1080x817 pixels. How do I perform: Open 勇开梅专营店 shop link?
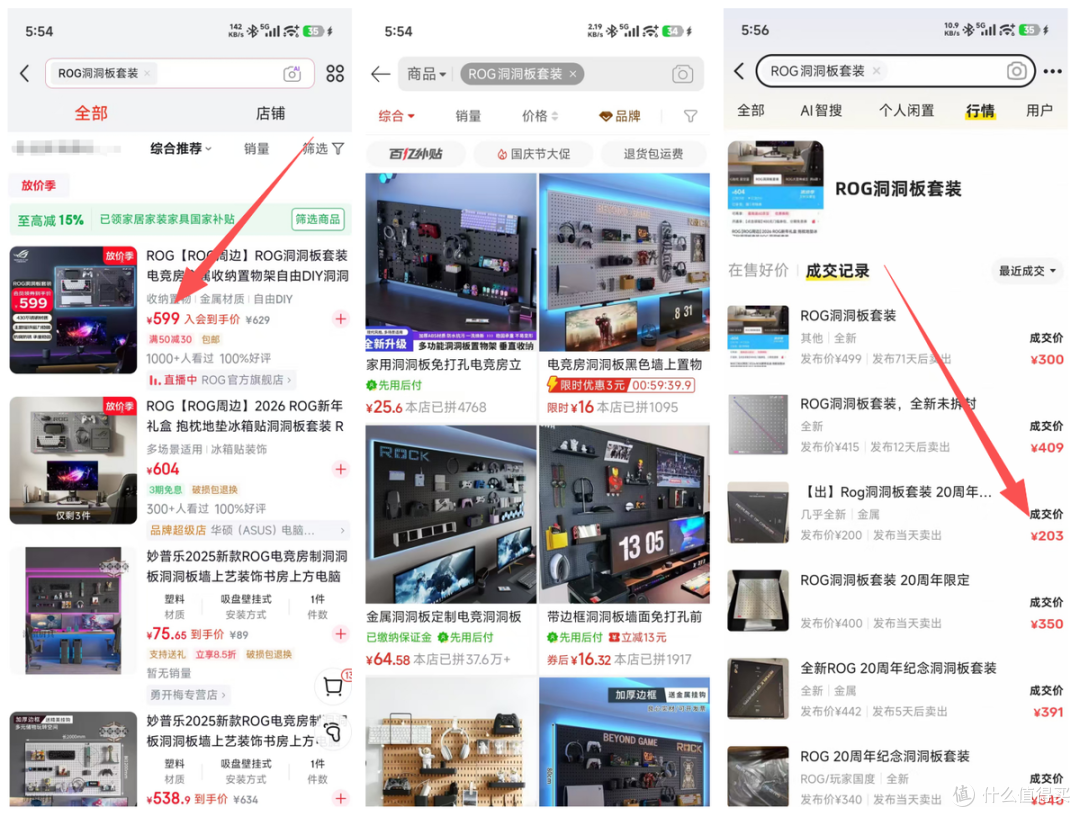pos(188,694)
